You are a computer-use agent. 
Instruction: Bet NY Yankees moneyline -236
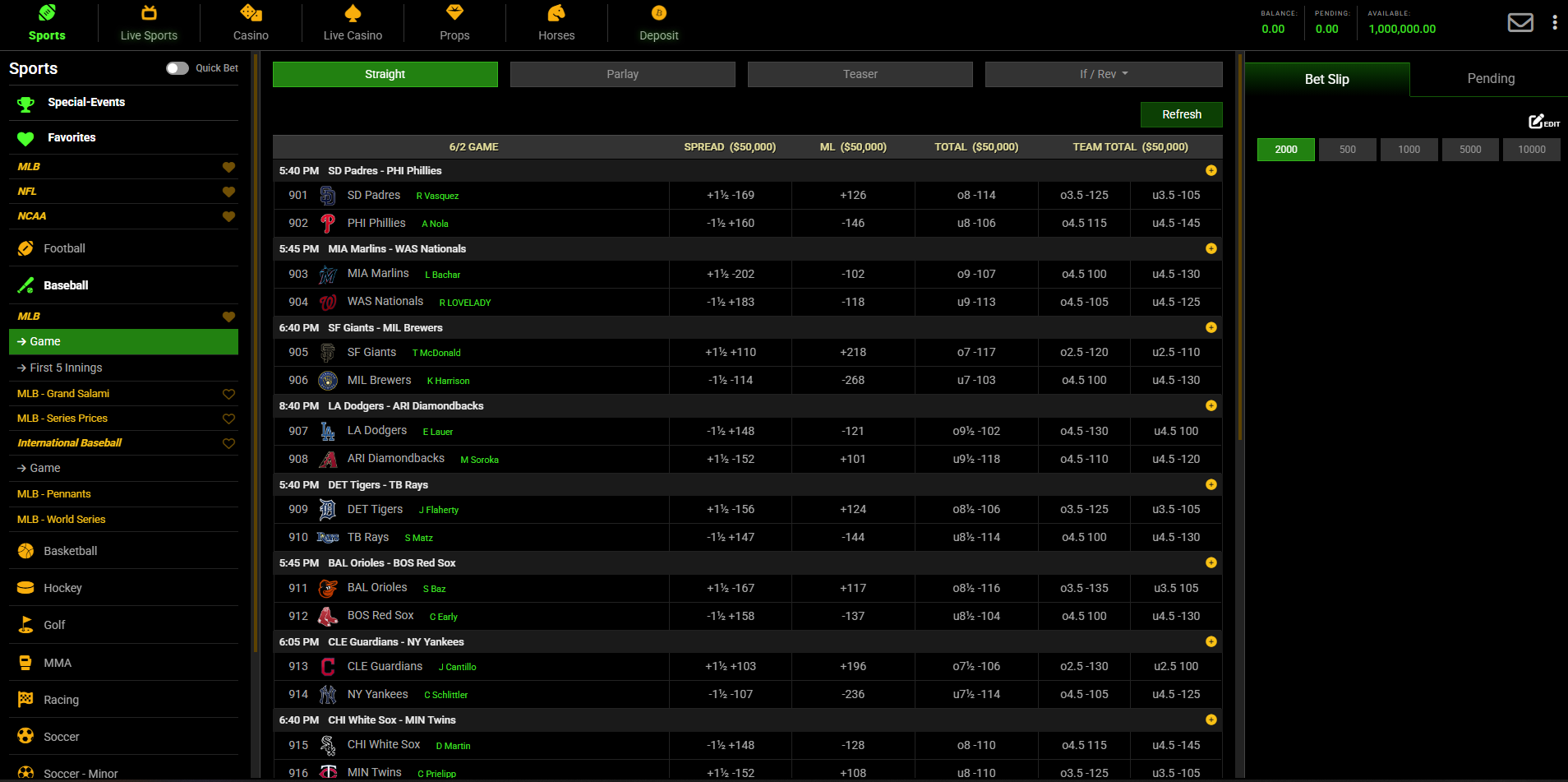pyautogui.click(x=853, y=695)
